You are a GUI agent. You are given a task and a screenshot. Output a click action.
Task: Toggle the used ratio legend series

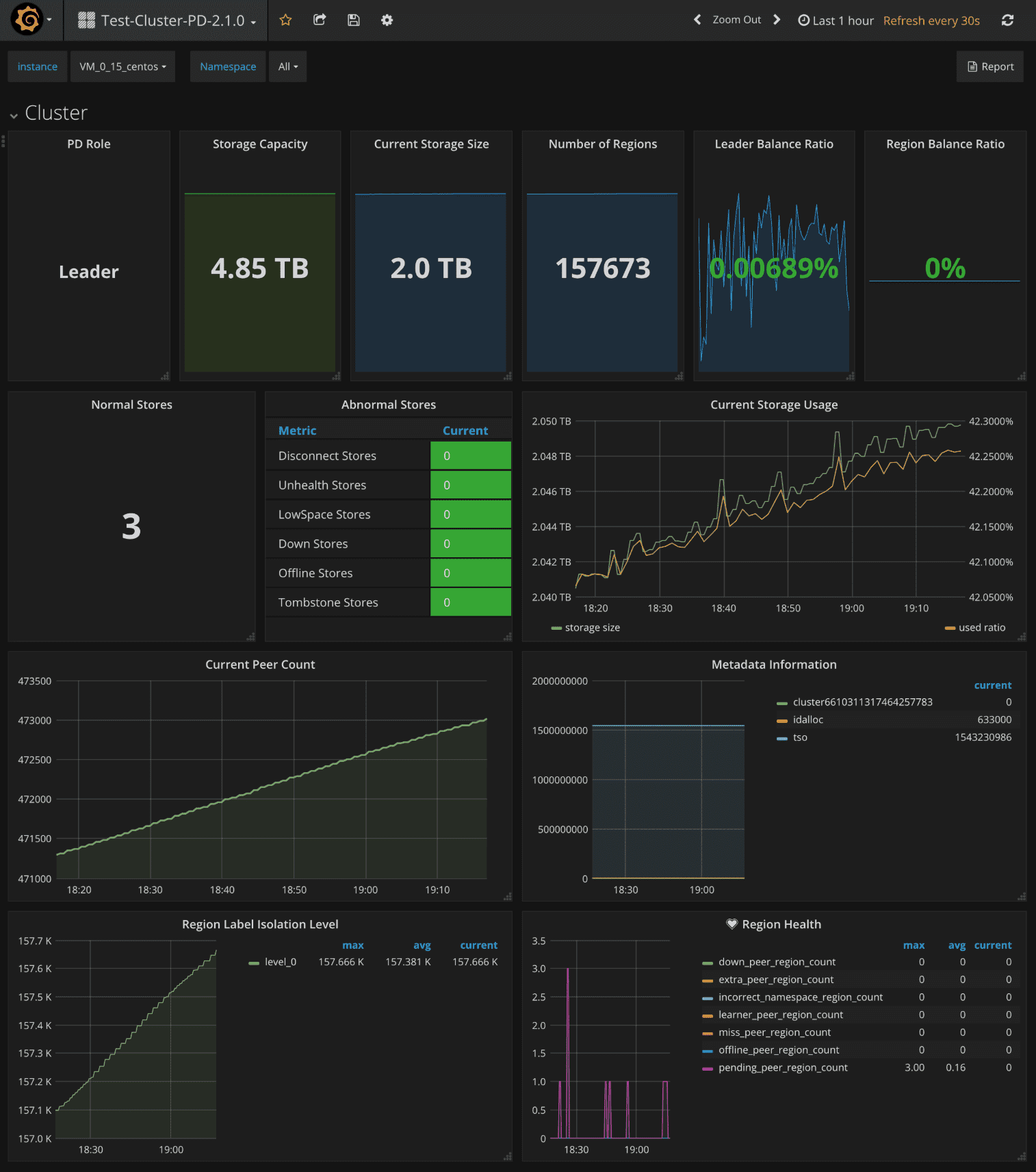point(981,628)
